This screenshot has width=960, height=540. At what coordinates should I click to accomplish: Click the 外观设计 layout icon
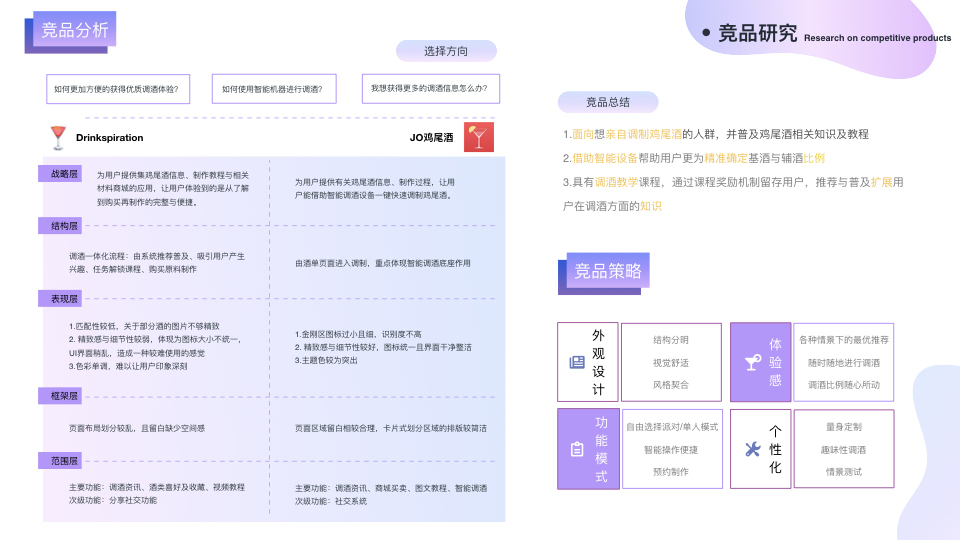pos(577,362)
